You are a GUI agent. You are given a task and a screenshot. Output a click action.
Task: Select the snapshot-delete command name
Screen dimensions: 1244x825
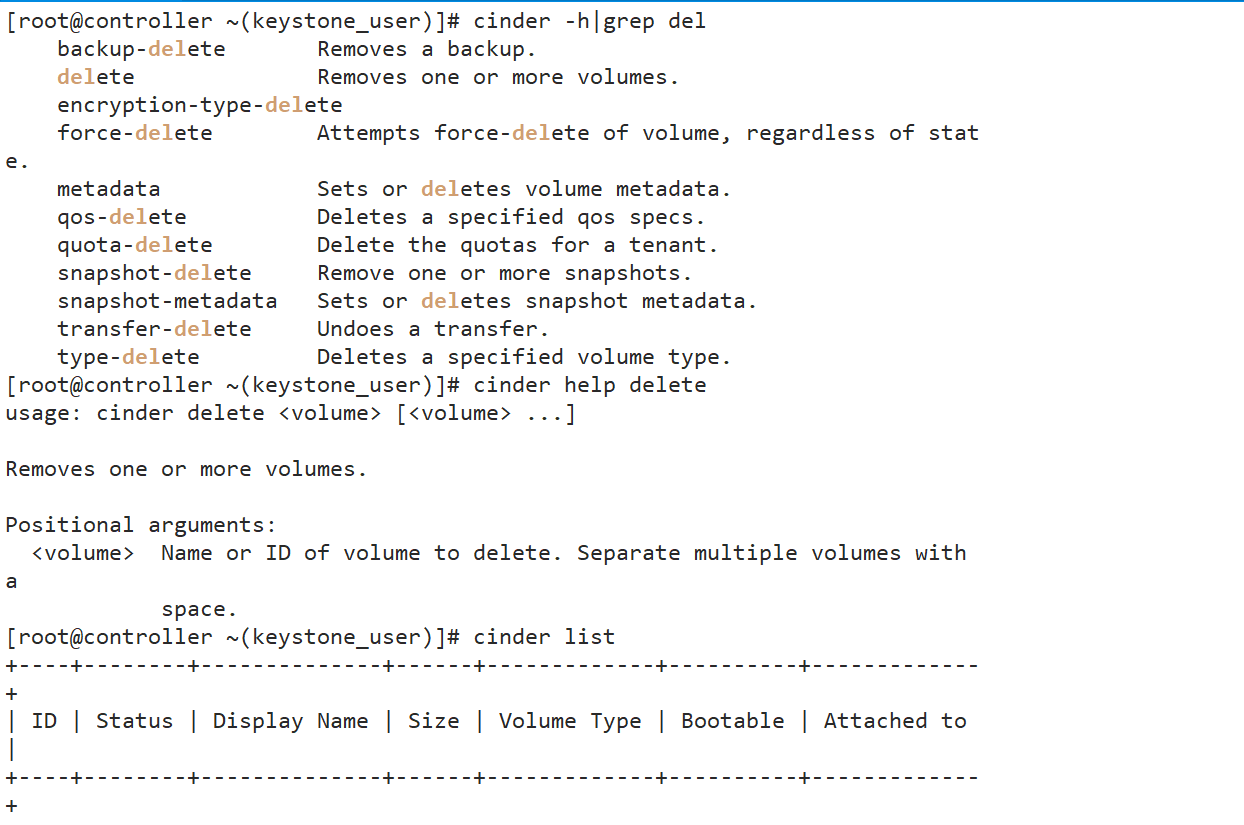coord(154,273)
